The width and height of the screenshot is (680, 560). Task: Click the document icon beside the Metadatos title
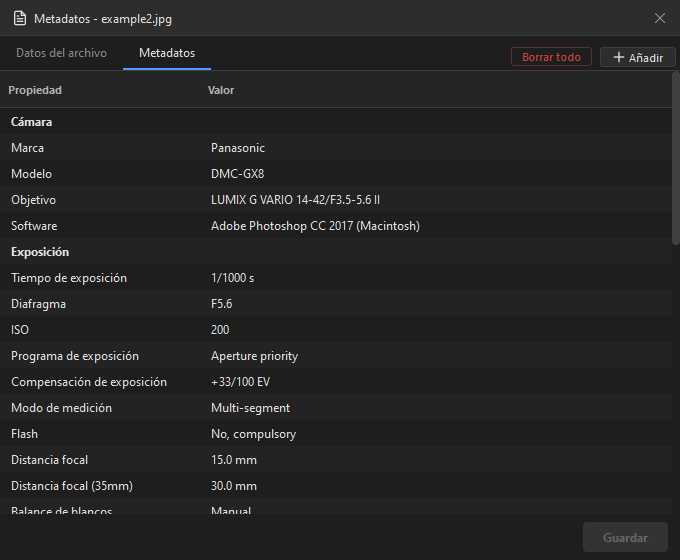pos(20,19)
